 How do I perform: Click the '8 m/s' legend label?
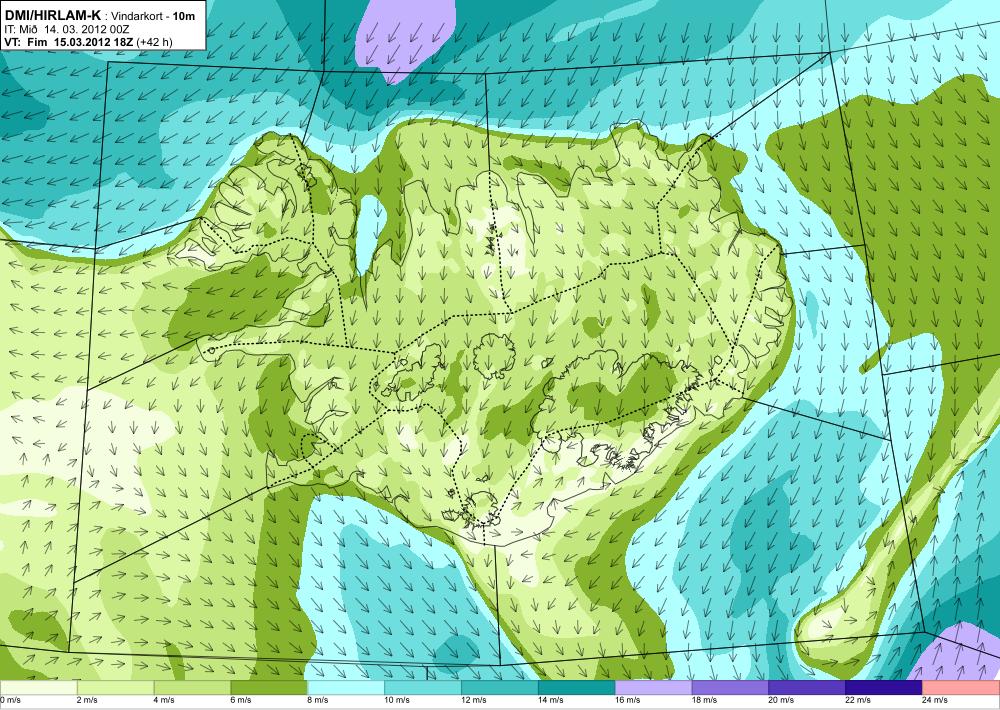[318, 700]
